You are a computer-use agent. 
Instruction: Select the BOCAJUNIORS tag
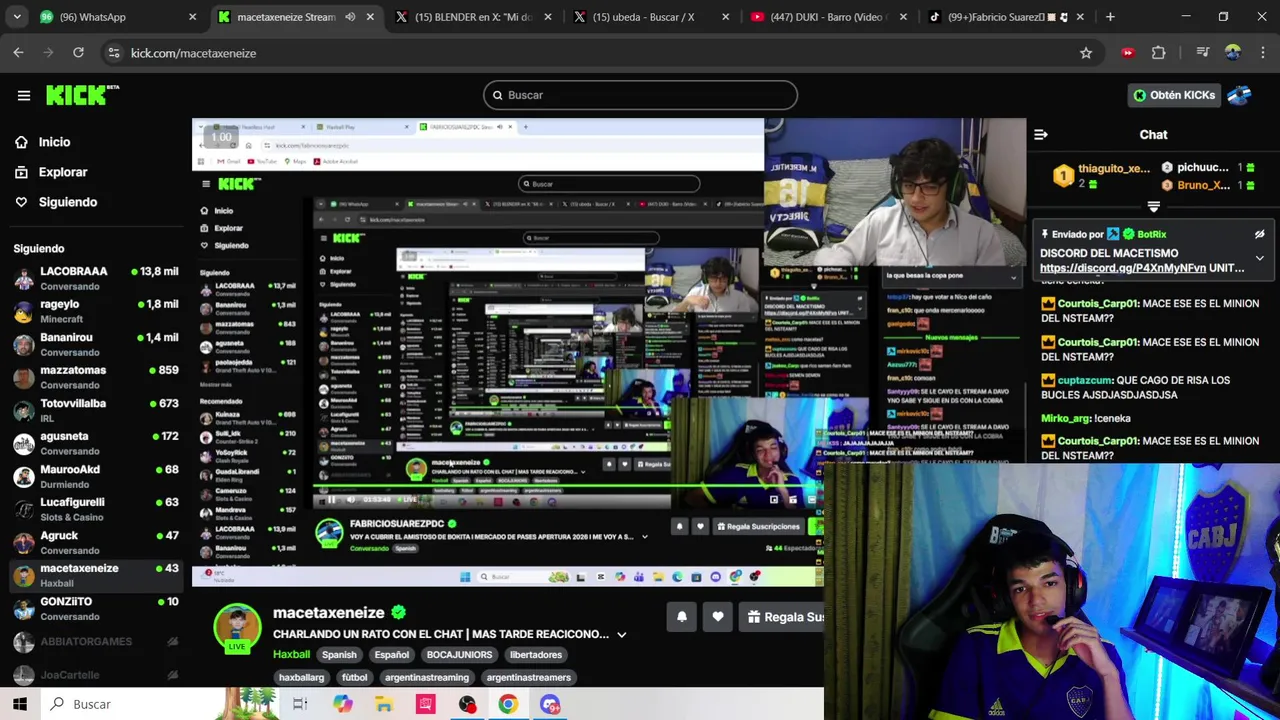click(x=459, y=655)
